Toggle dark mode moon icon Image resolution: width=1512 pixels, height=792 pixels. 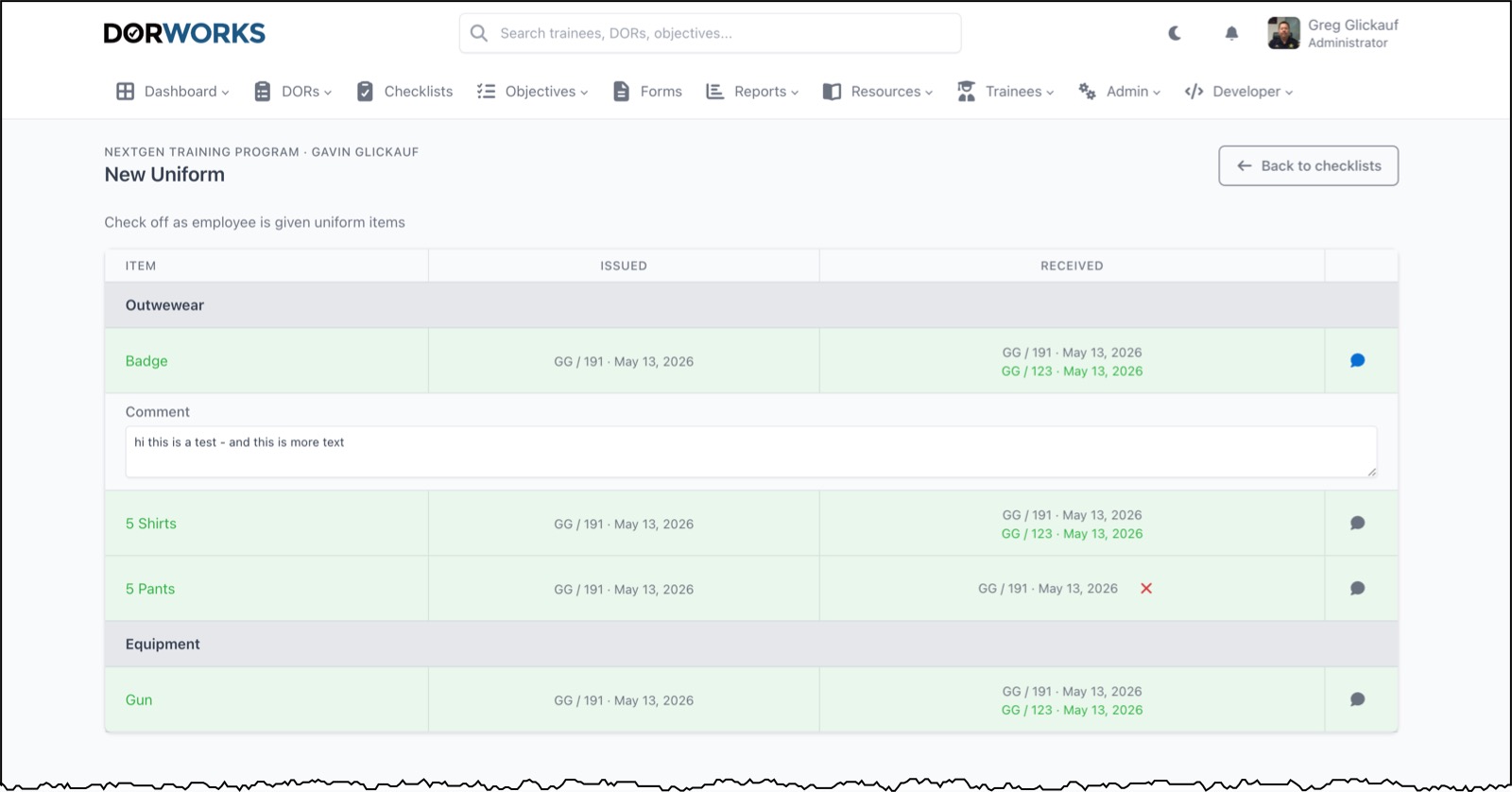click(1175, 33)
